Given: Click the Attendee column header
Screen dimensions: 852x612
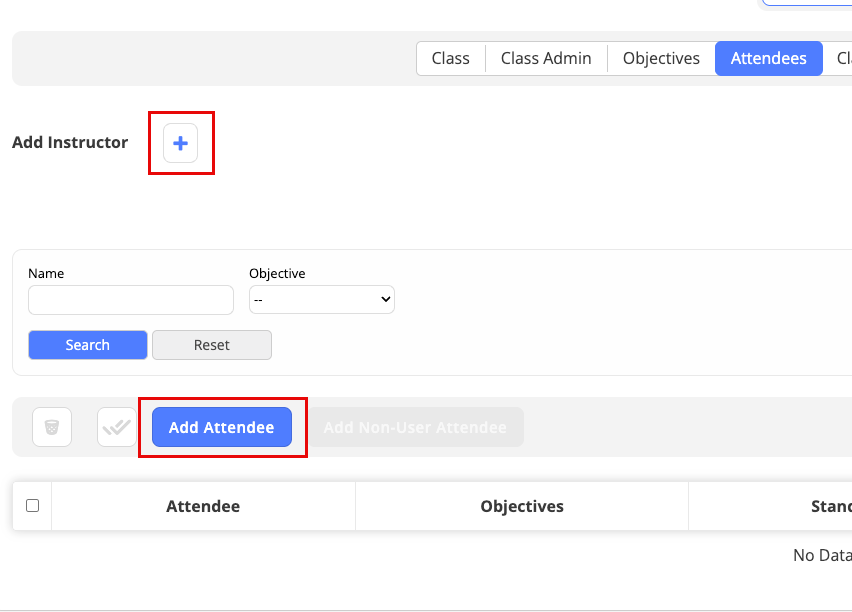Looking at the screenshot, I should coord(203,506).
